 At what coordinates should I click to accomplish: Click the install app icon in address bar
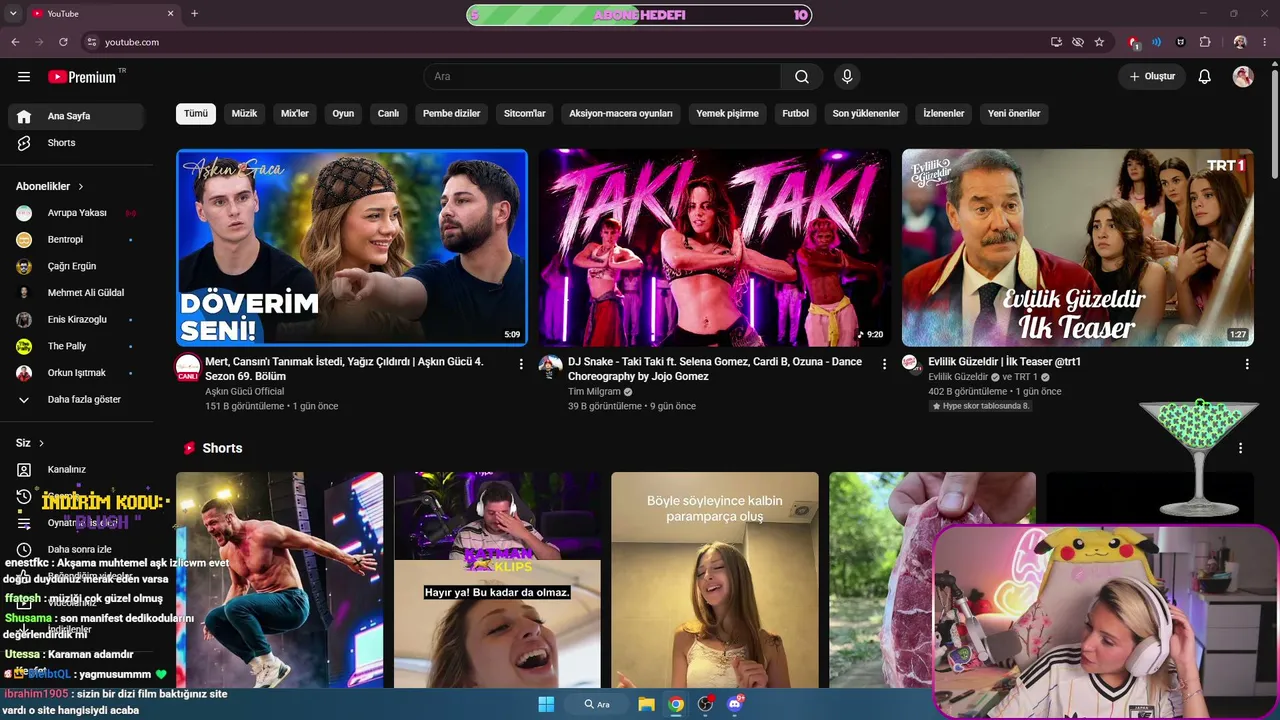(1056, 42)
